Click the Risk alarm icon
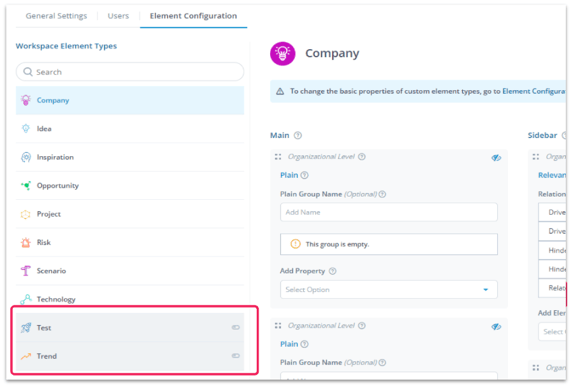This screenshot has height=389, width=574. 26,242
